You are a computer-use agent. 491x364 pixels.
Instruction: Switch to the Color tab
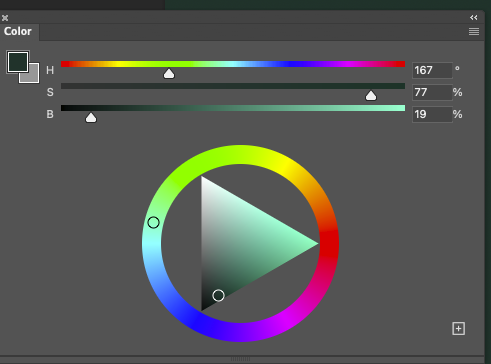coord(18,31)
